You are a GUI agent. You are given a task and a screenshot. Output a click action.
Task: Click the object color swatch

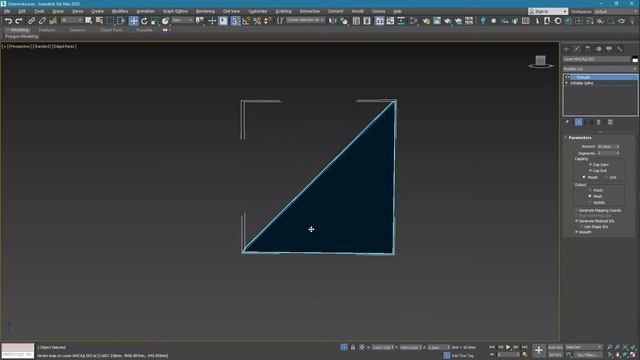(x=635, y=59)
